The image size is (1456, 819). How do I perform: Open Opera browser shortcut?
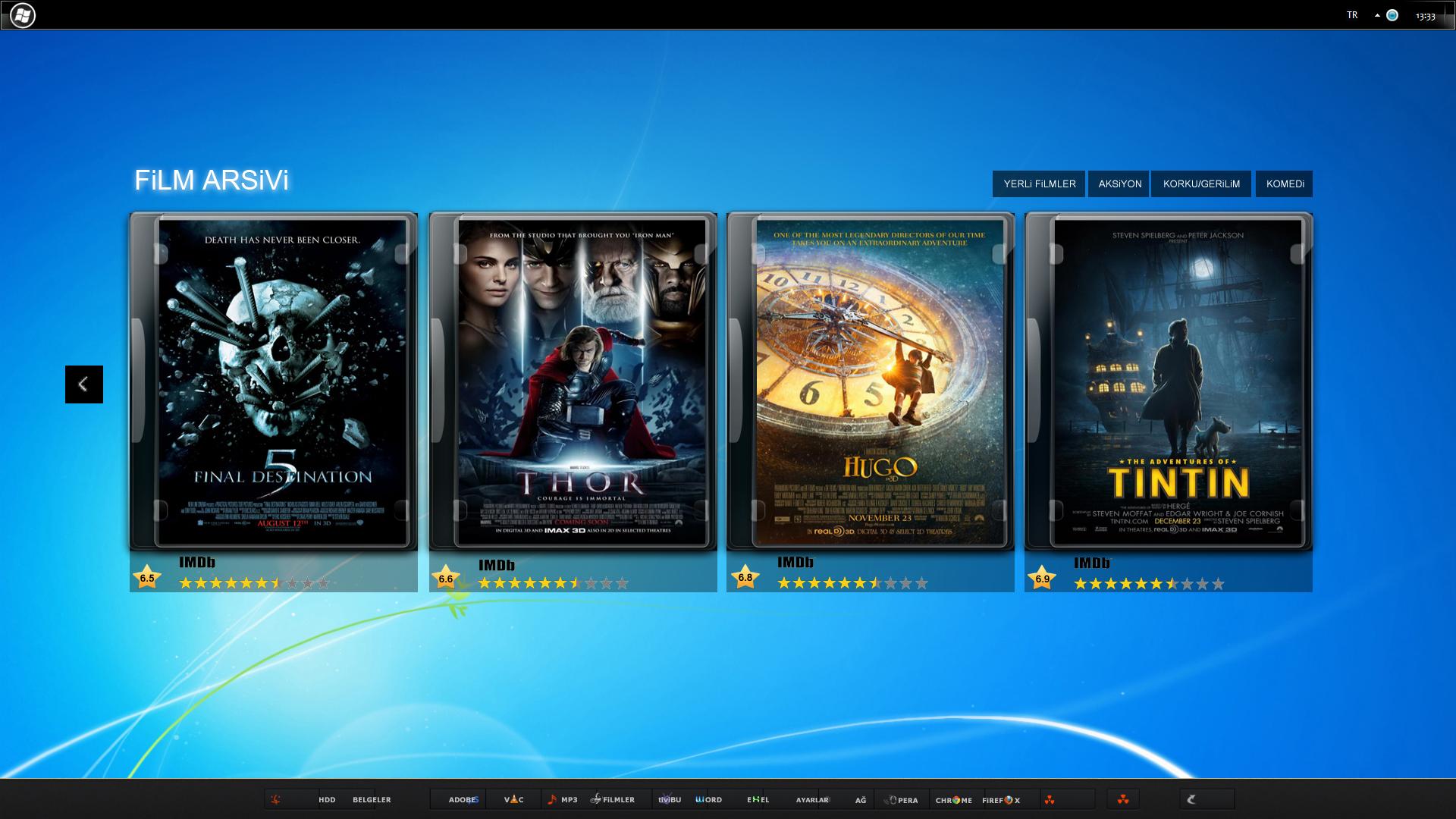click(x=902, y=800)
